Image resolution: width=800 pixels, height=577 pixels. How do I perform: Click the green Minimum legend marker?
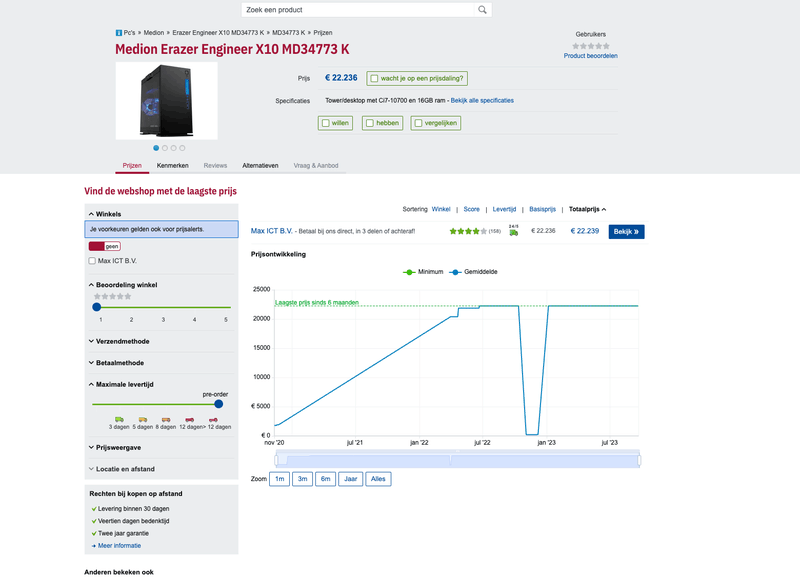408,271
